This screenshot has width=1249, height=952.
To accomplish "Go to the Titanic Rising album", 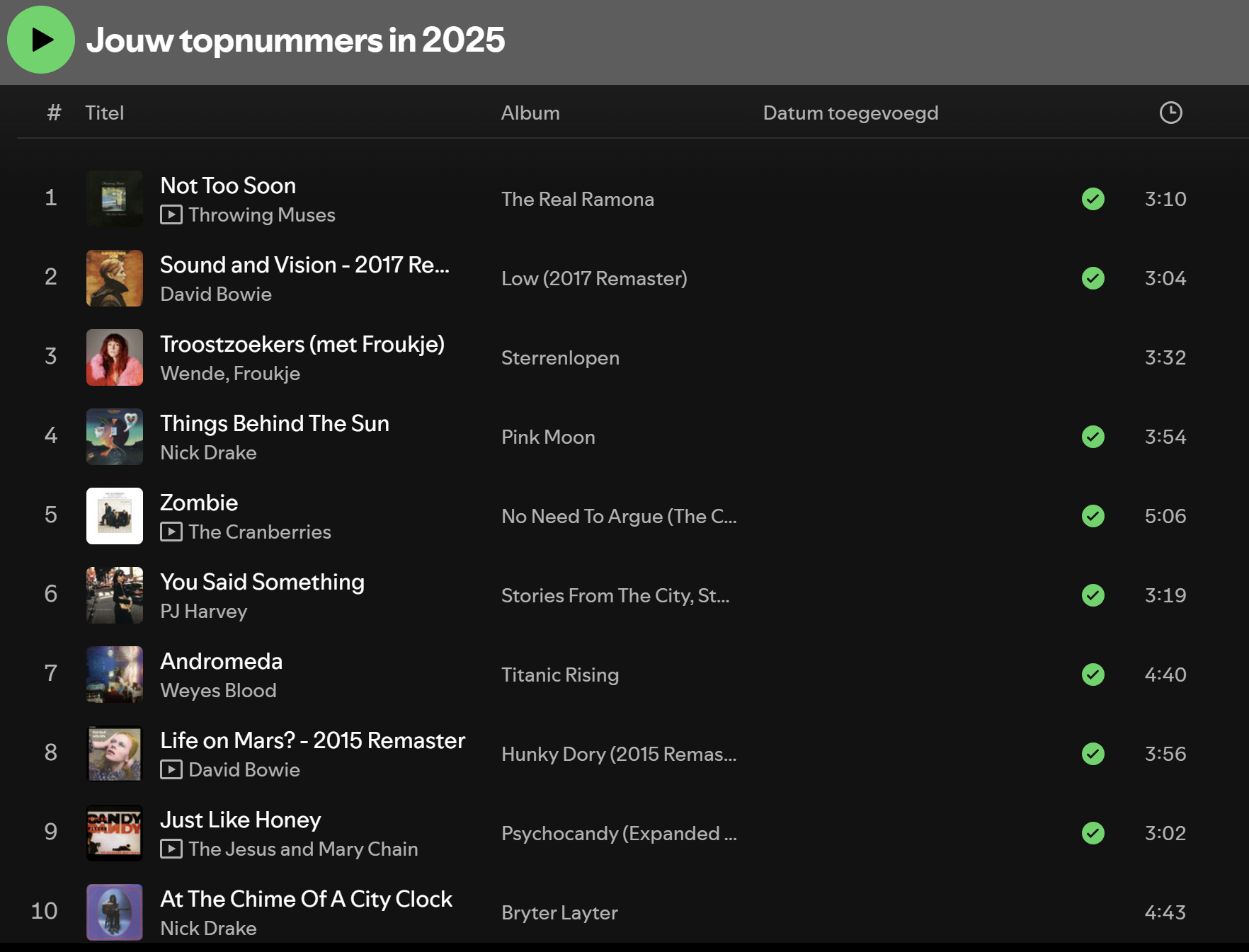I will 559,675.
